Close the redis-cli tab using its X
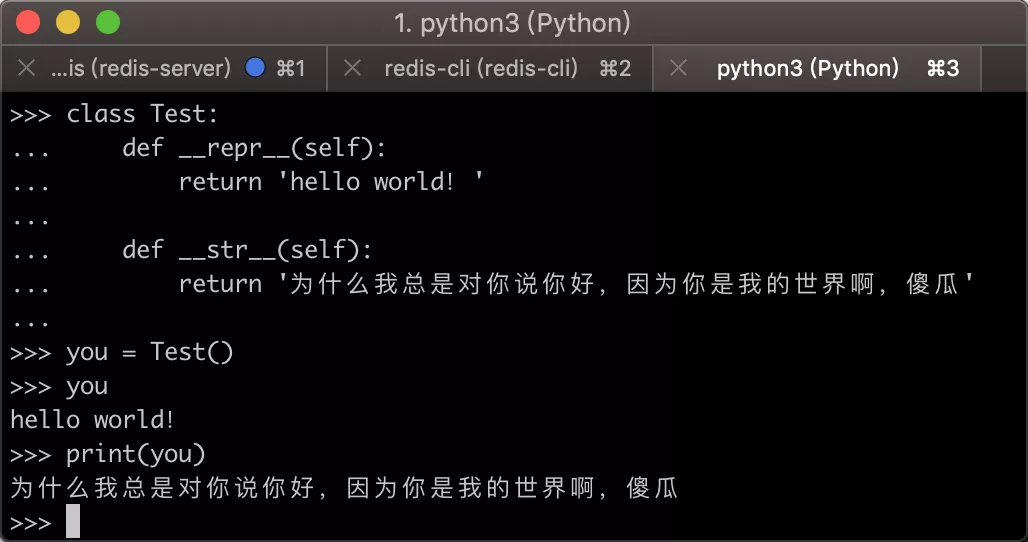The height and width of the screenshot is (542, 1028). [x=352, y=68]
